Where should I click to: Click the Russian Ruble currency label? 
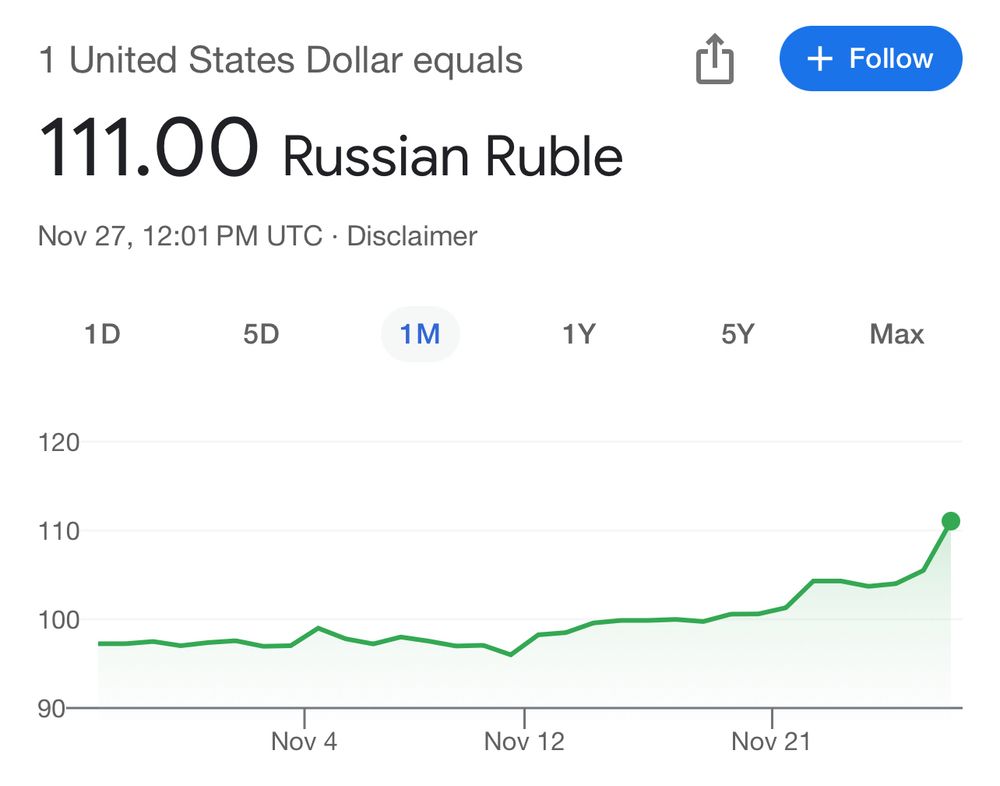[x=453, y=157]
